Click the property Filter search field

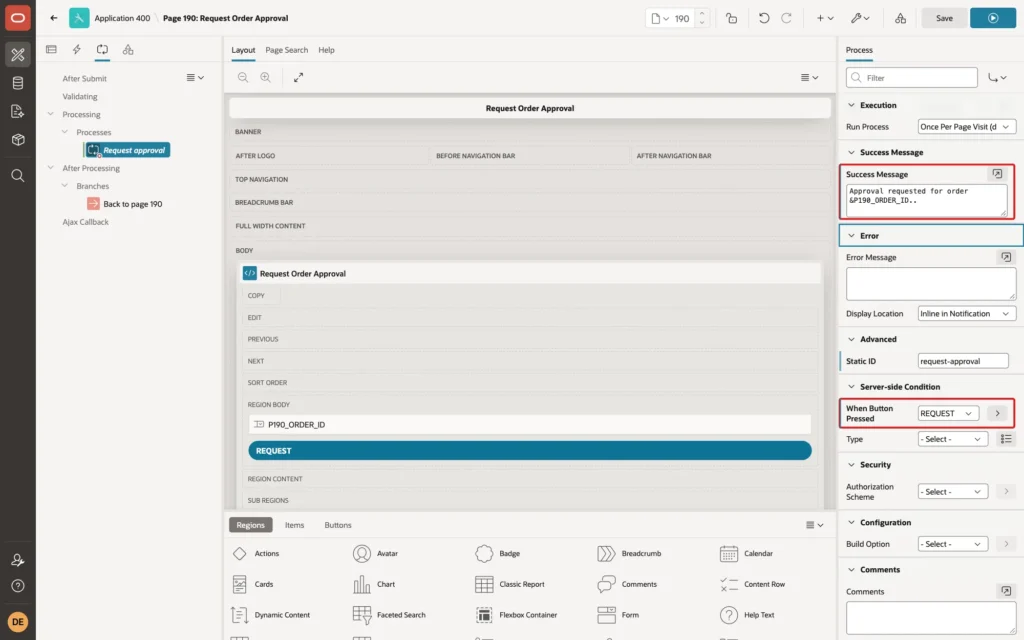point(912,78)
